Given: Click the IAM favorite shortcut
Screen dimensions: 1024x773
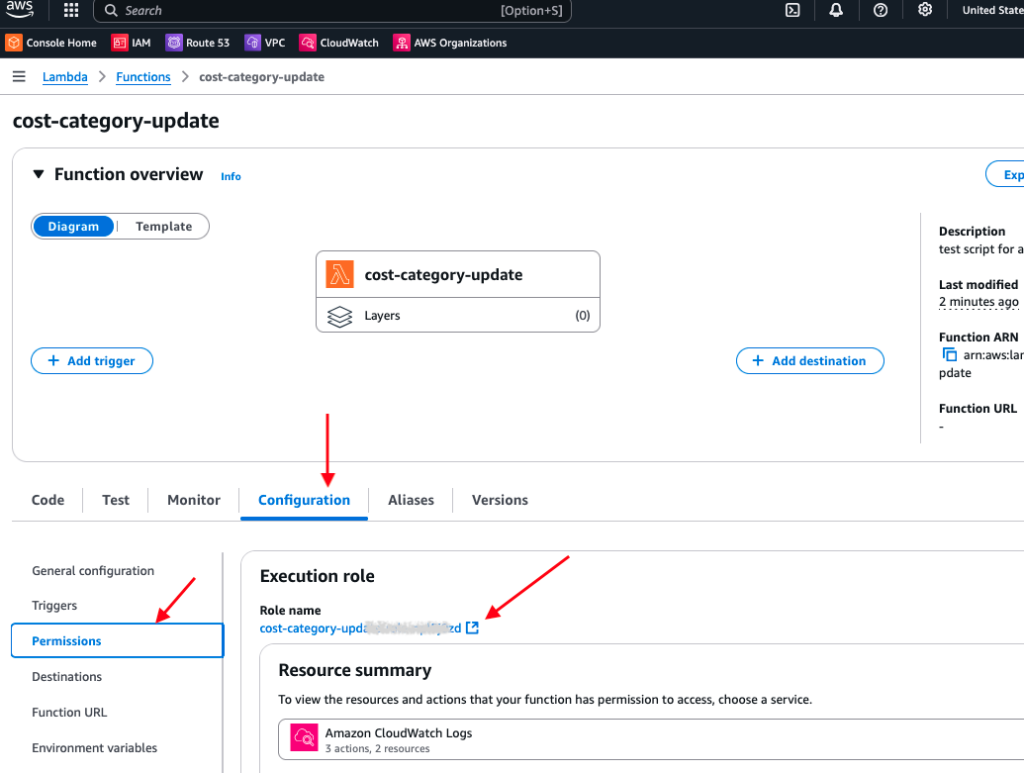Looking at the screenshot, I should (131, 43).
